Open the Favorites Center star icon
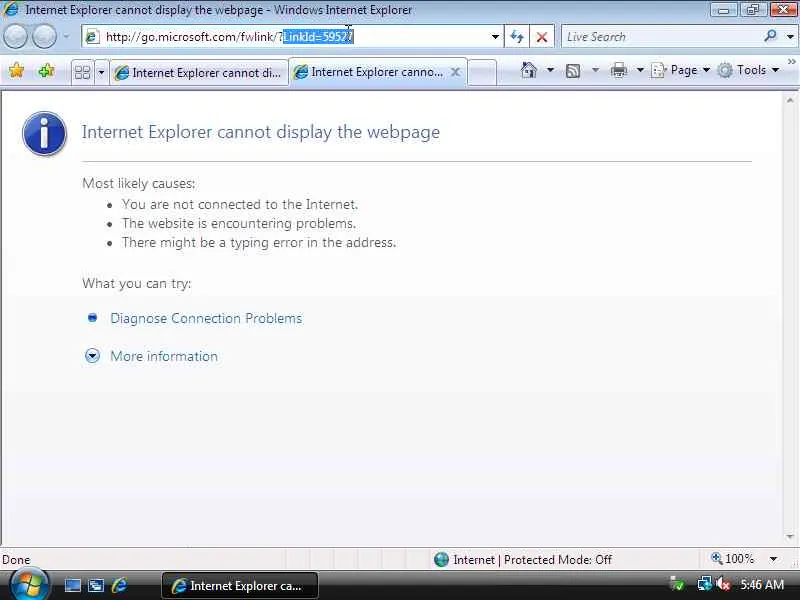Viewport: 800px width, 600px height. pos(16,70)
